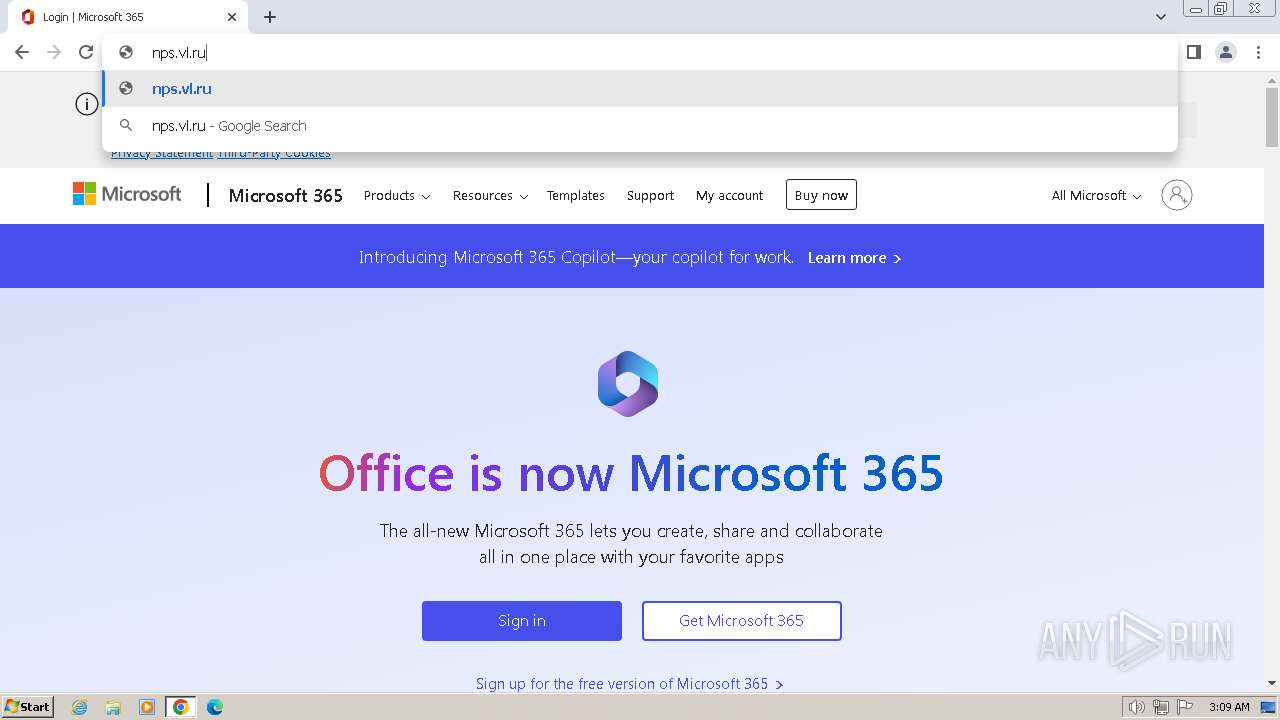Click the sign-in account avatar icon
This screenshot has height=720, width=1280.
[1177, 195]
